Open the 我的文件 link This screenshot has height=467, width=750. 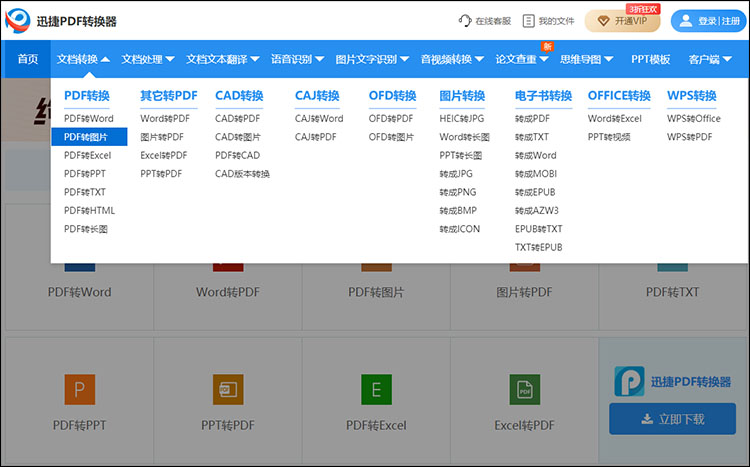point(549,21)
